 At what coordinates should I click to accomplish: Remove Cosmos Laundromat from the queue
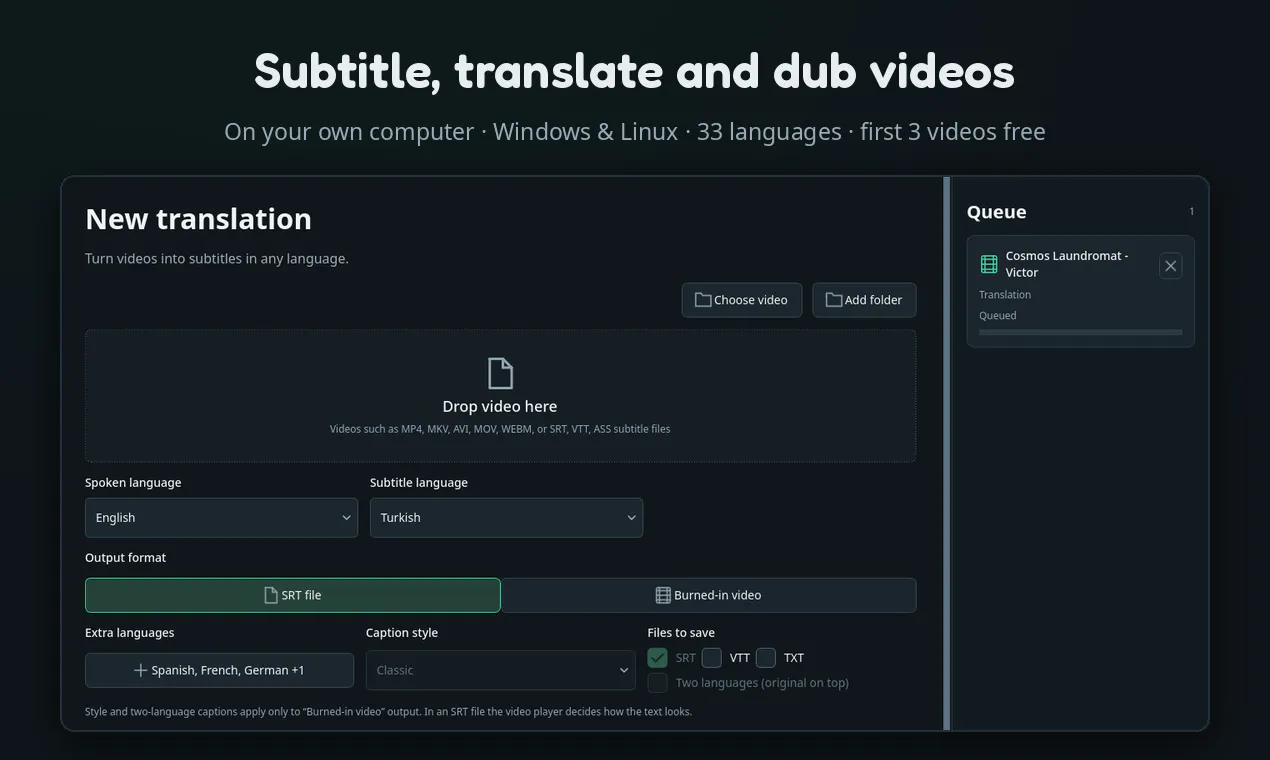[x=1170, y=266]
